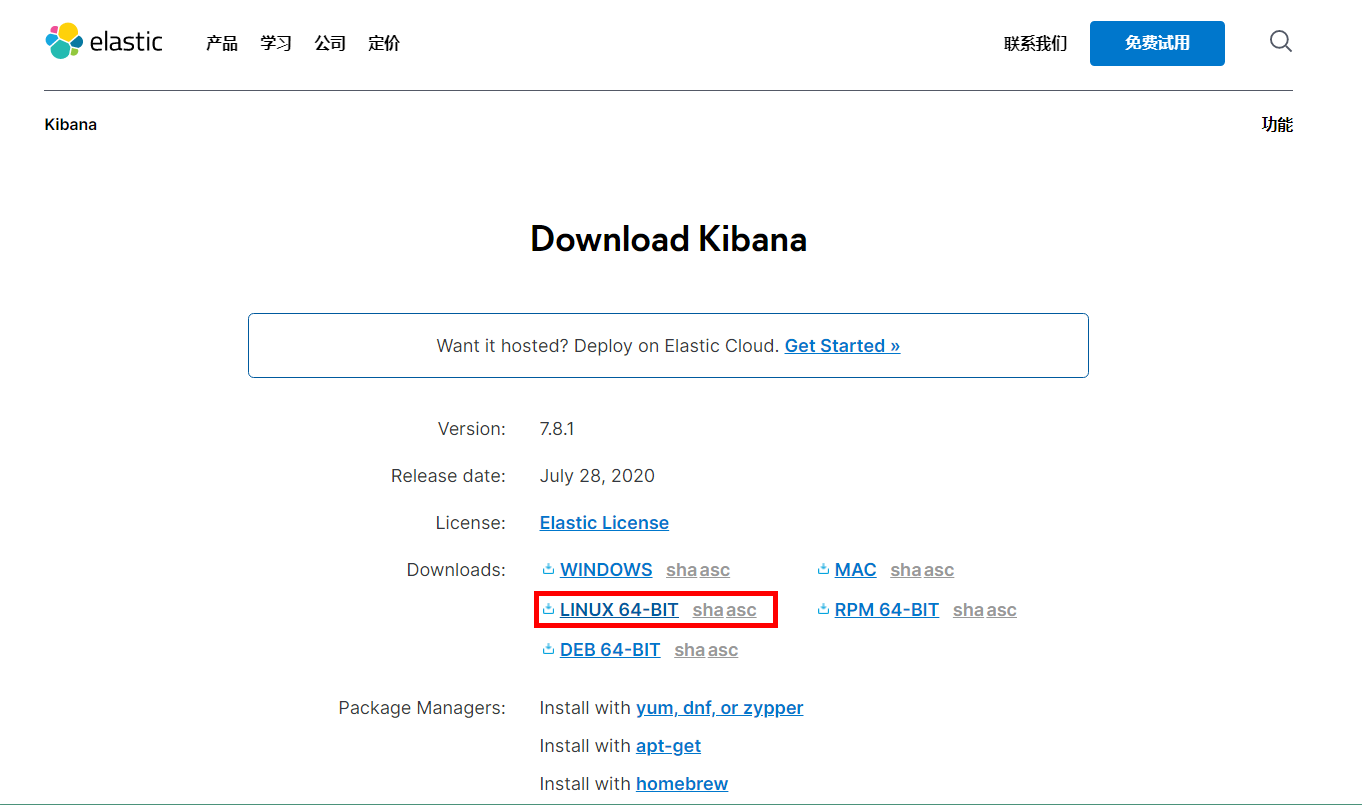Open the 产品 menu
The height and width of the screenshot is (806, 1362).
coord(222,43)
